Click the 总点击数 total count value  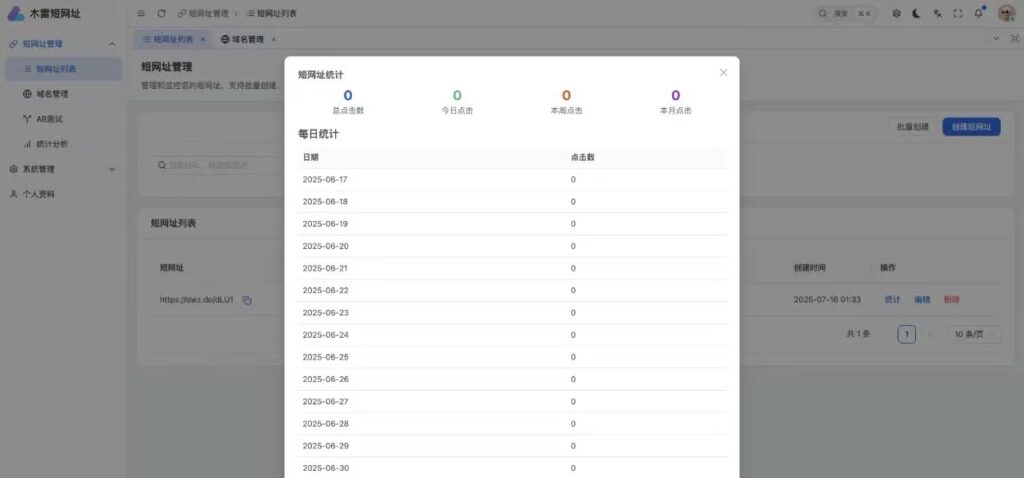pyautogui.click(x=347, y=96)
